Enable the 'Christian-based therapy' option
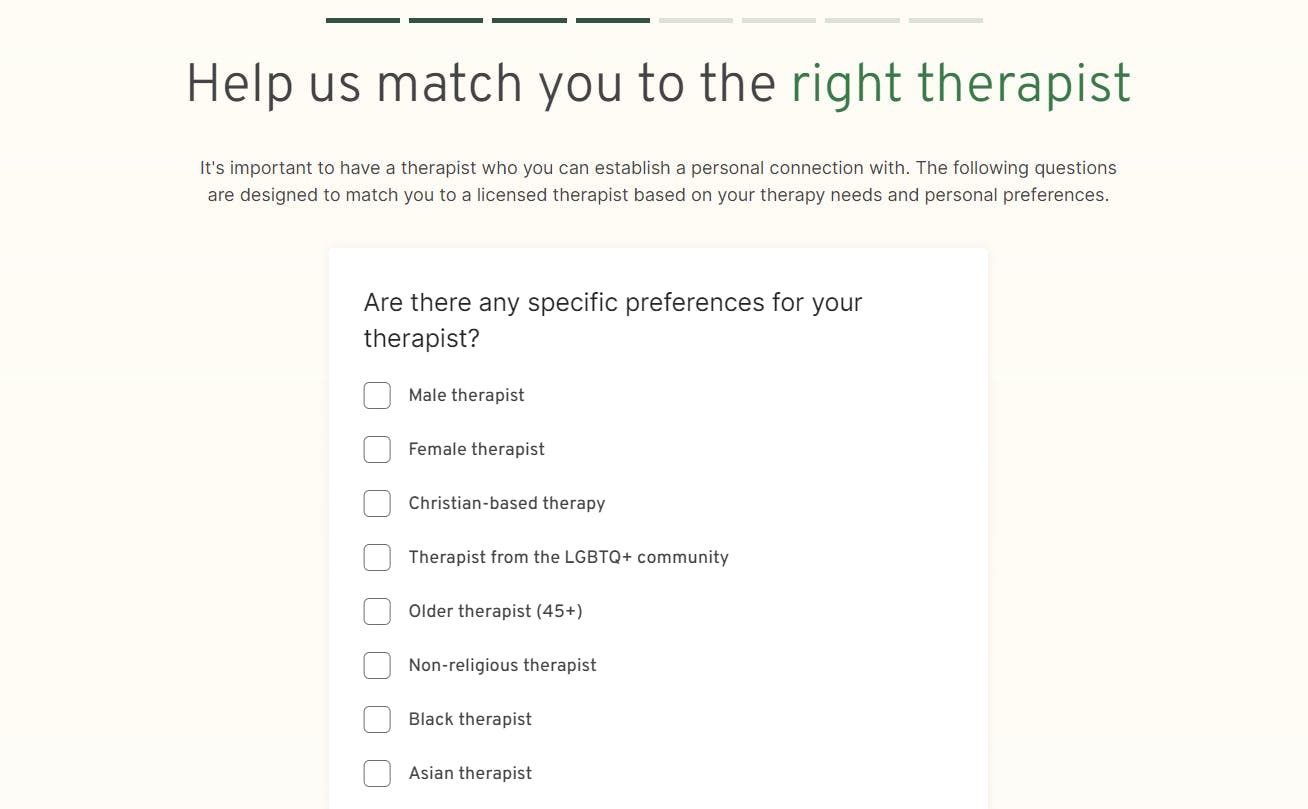The image size is (1308, 809). click(377, 503)
